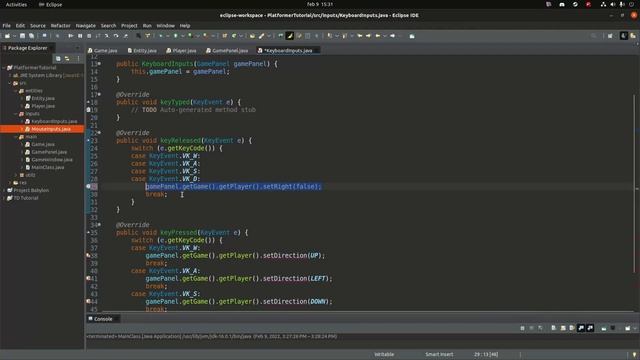Click the Back navigation arrow in the toolbar
Image resolution: width=640 pixels, height=360 pixels.
(378, 36)
